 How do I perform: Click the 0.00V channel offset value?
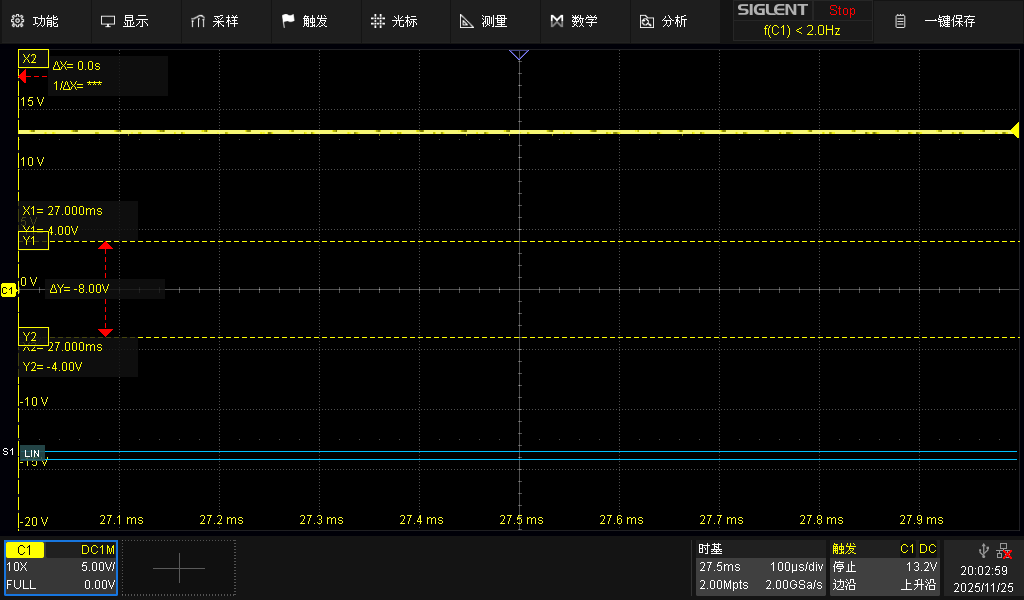tap(99, 584)
